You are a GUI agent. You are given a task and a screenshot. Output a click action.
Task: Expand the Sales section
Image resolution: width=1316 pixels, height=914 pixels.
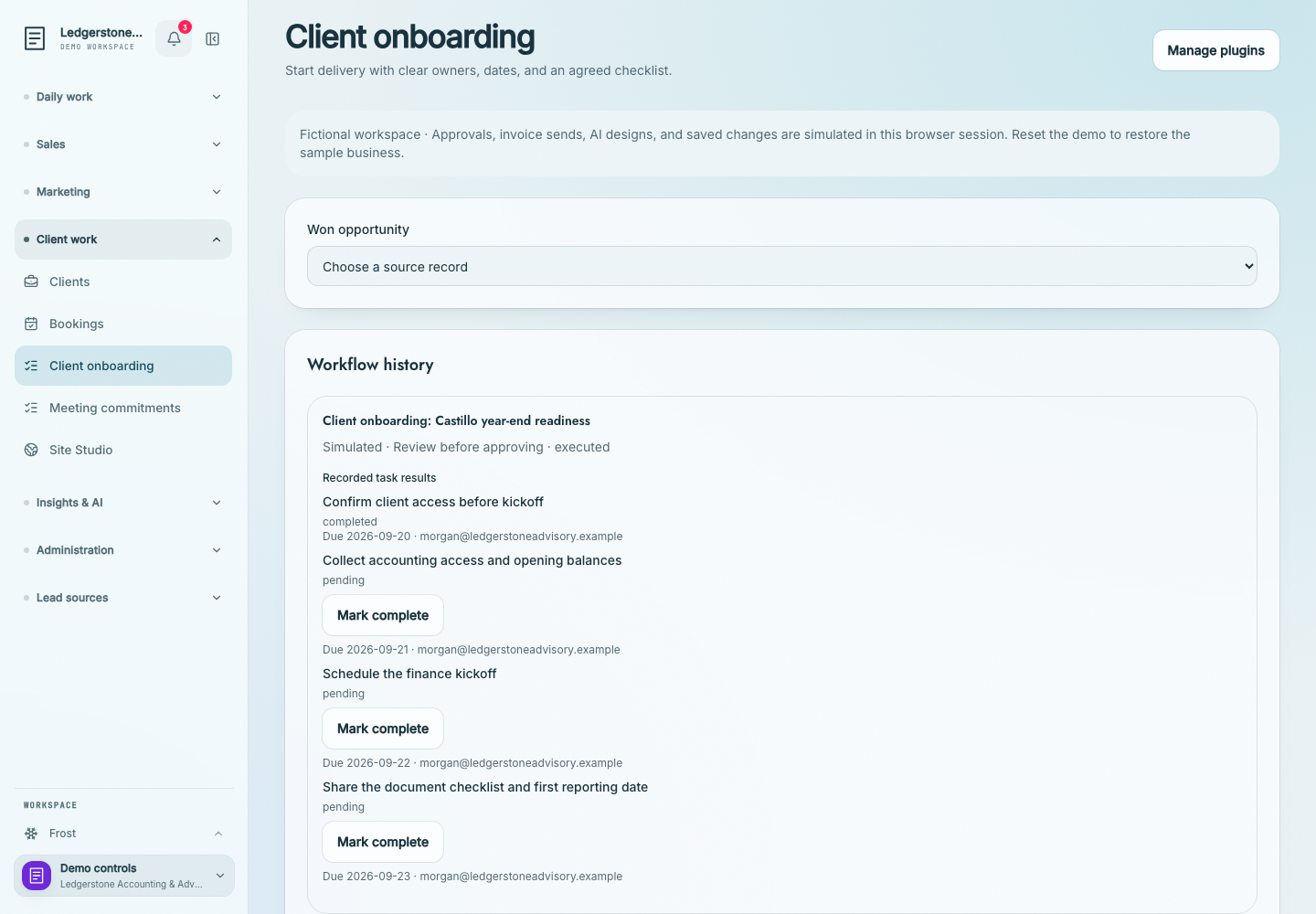[x=123, y=144]
